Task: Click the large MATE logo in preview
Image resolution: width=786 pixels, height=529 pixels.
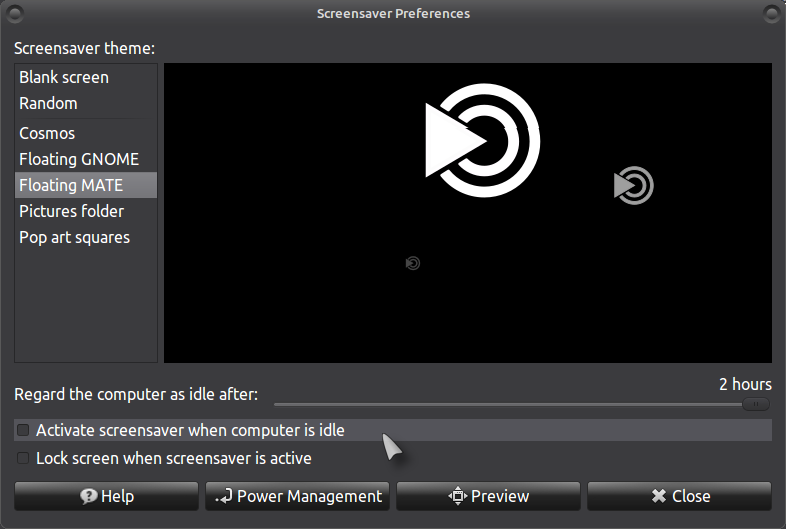Action: pyautogui.click(x=482, y=140)
